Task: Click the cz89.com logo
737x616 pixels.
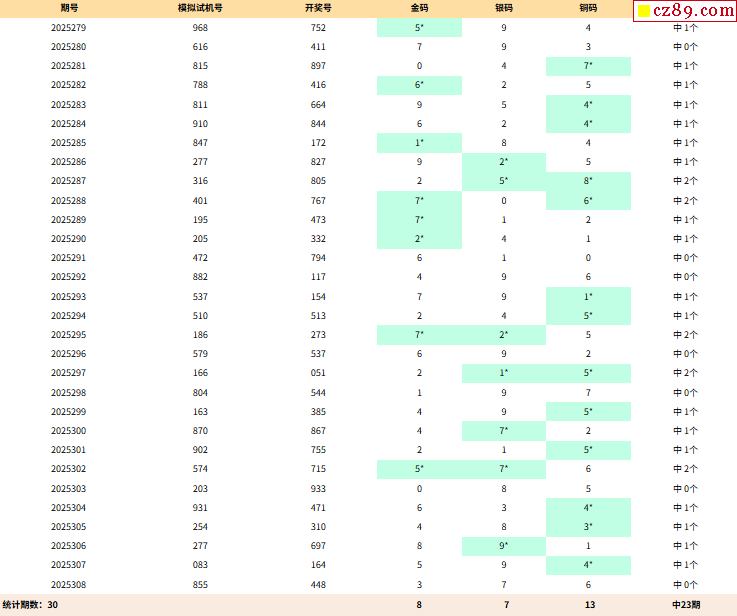Action: click(685, 11)
